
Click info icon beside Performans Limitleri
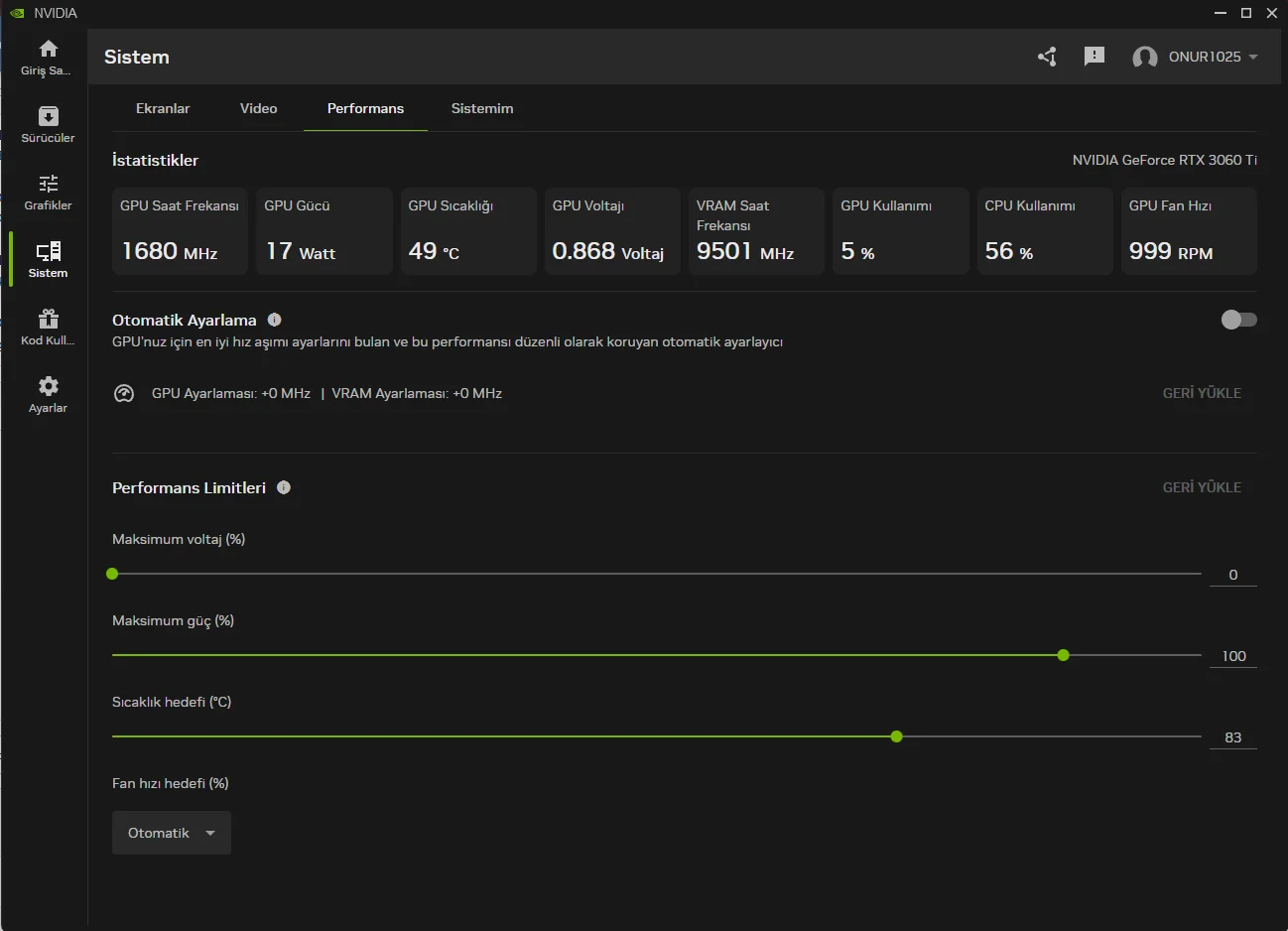pyautogui.click(x=284, y=487)
